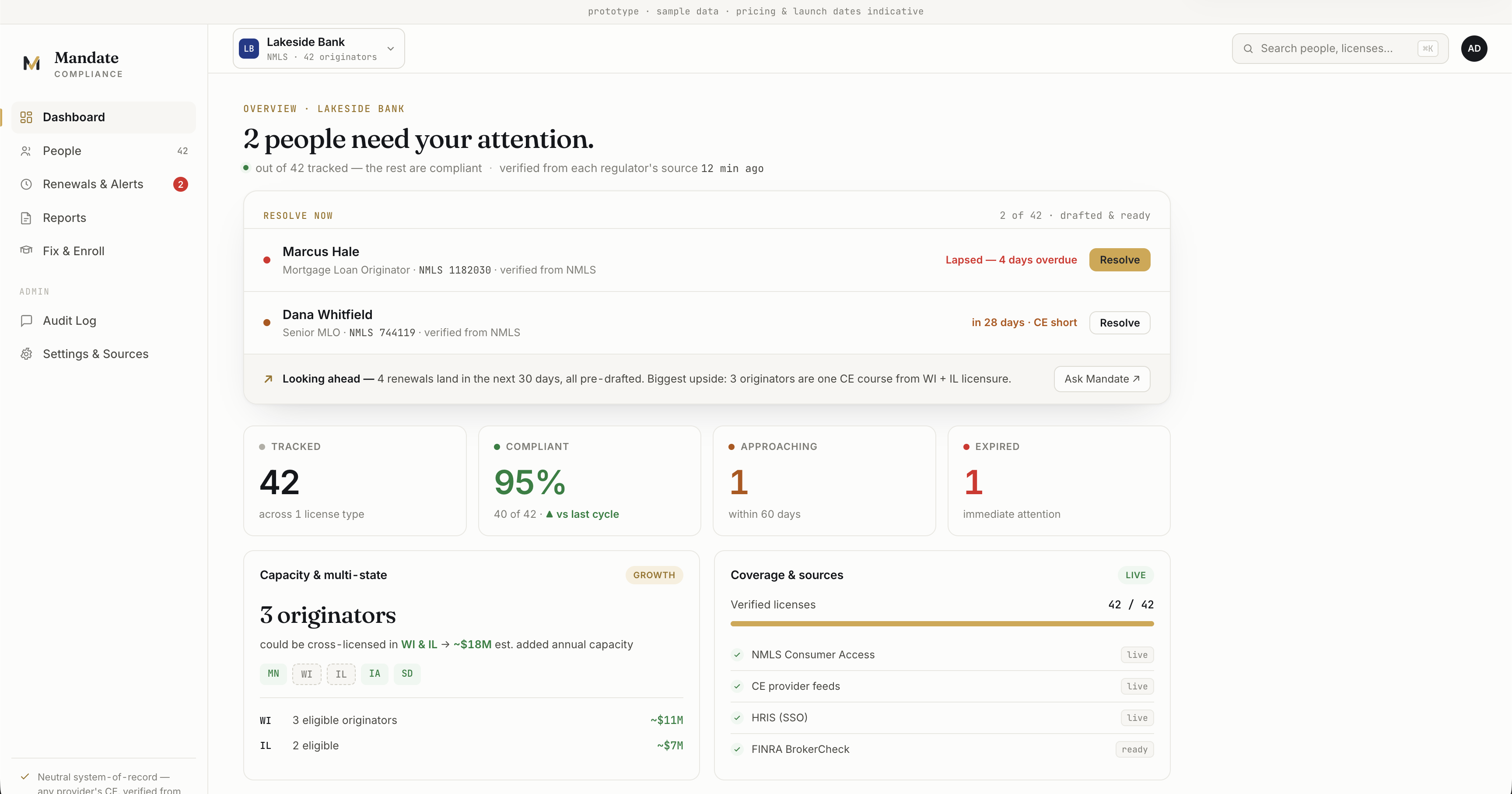Click the red alert badge showing 2
The image size is (1512, 794).
(x=180, y=184)
